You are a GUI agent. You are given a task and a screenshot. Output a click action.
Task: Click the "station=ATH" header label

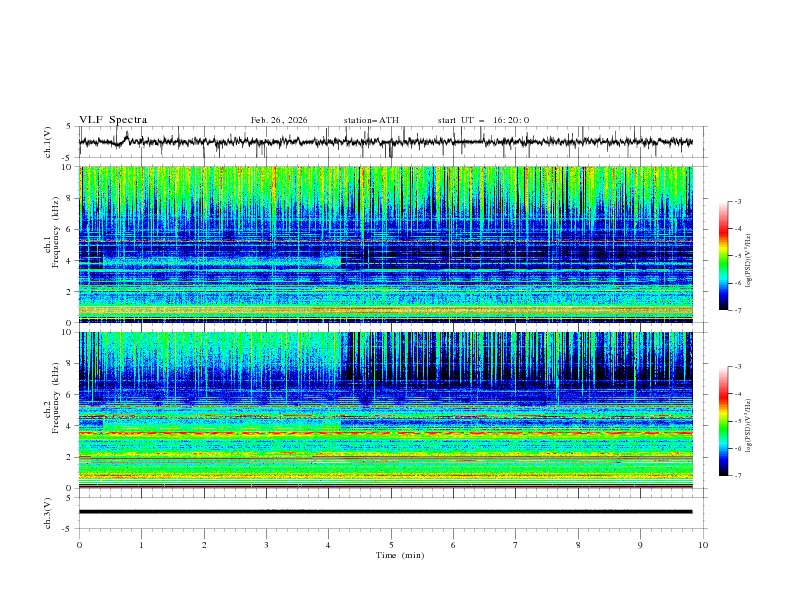click(x=371, y=120)
